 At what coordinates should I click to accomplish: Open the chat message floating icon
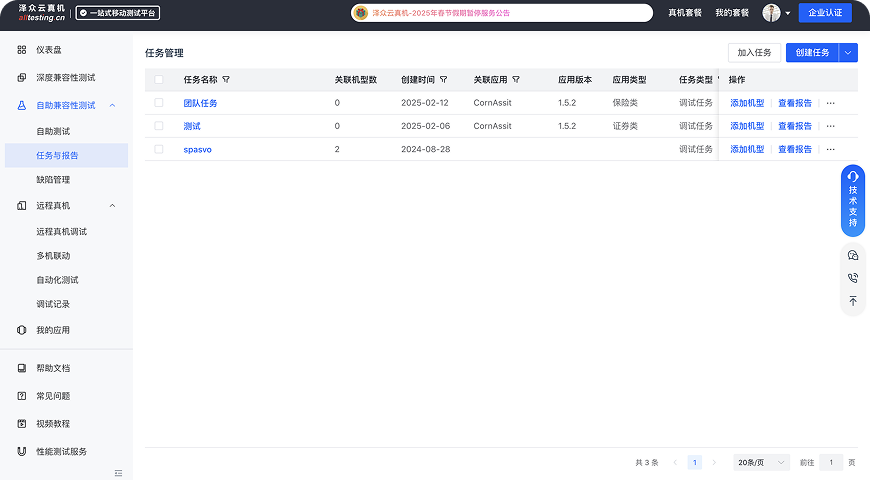click(x=853, y=255)
